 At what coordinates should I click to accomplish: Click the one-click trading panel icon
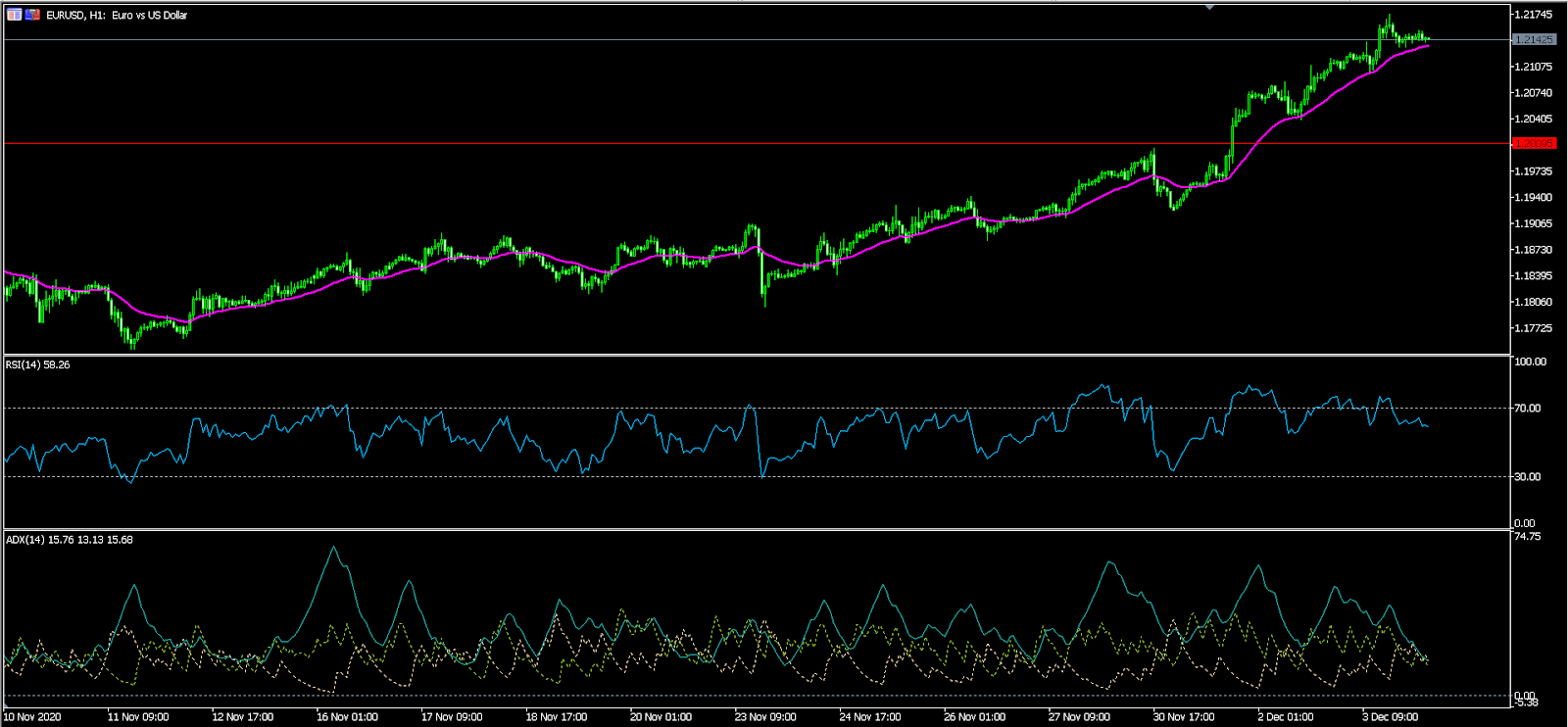tap(32, 15)
